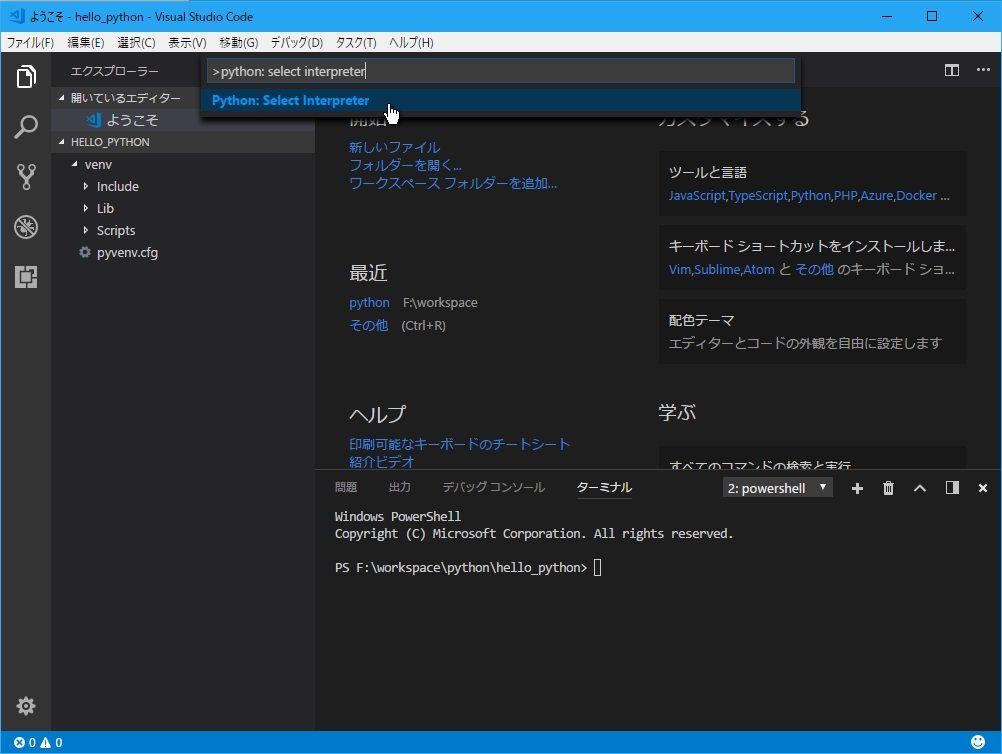Click the JavaScript link under ツールと言語
Screen dimensions: 1002x754
697,196
